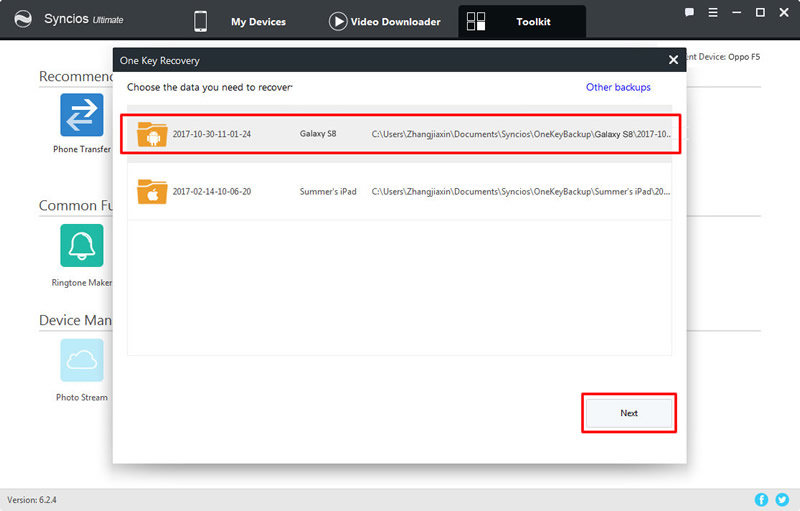The image size is (800, 511).
Task: Click the Galaxy S8 device name
Action: [318, 134]
